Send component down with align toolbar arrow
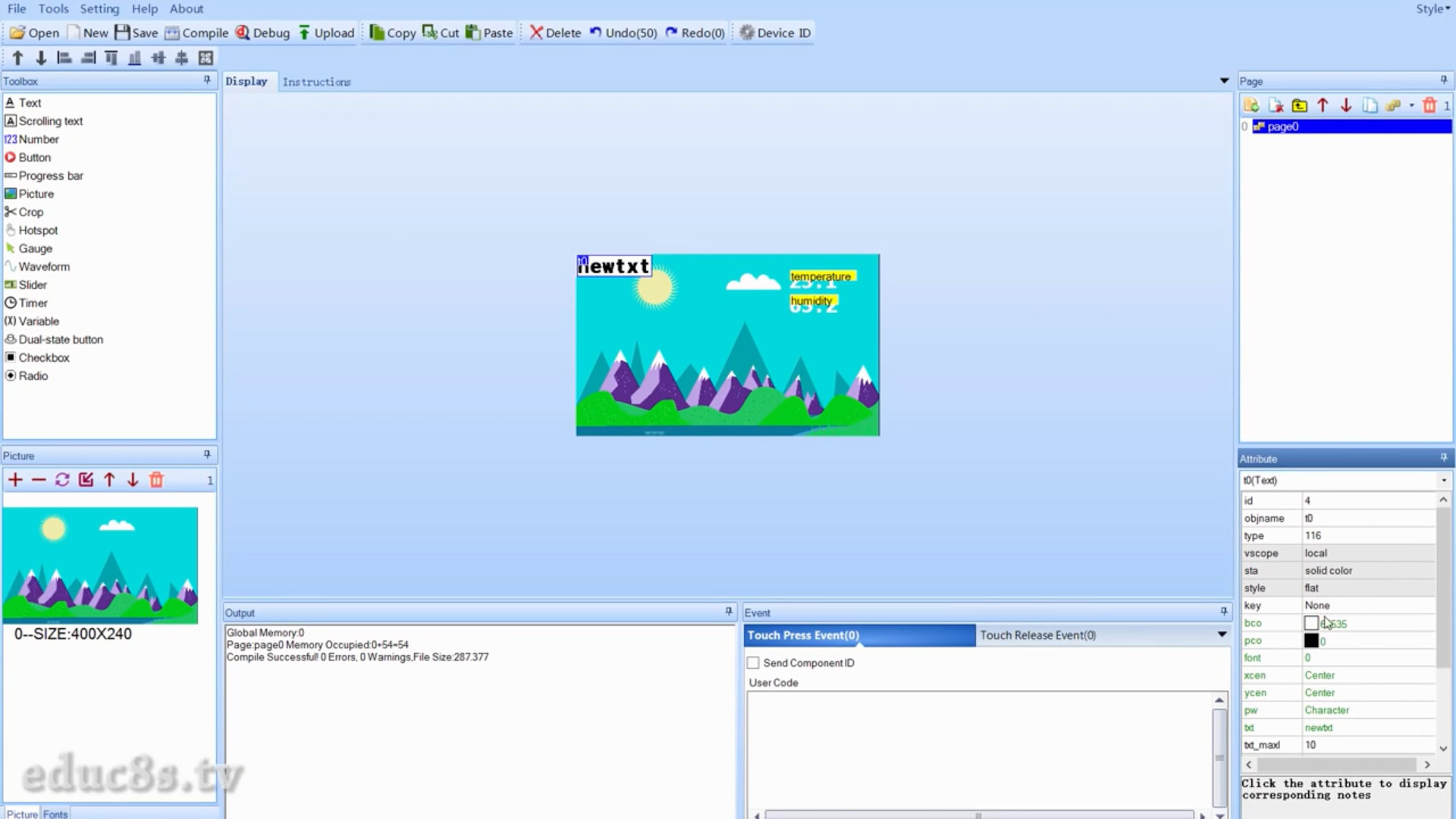Screen dimensions: 1456x819 point(41,58)
